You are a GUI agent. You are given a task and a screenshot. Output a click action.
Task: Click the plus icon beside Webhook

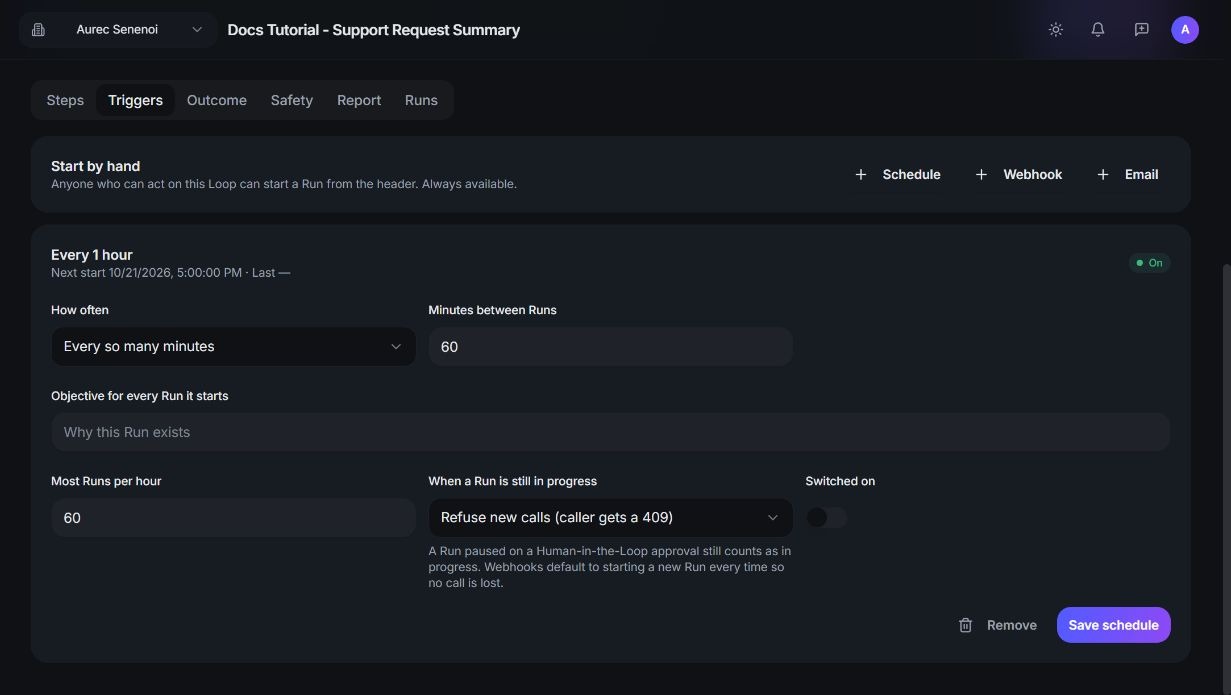(981, 174)
